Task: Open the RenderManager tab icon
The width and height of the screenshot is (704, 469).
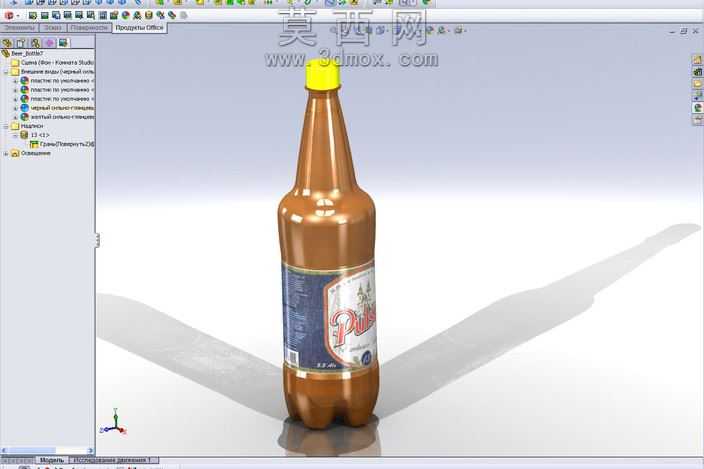Action: point(63,43)
